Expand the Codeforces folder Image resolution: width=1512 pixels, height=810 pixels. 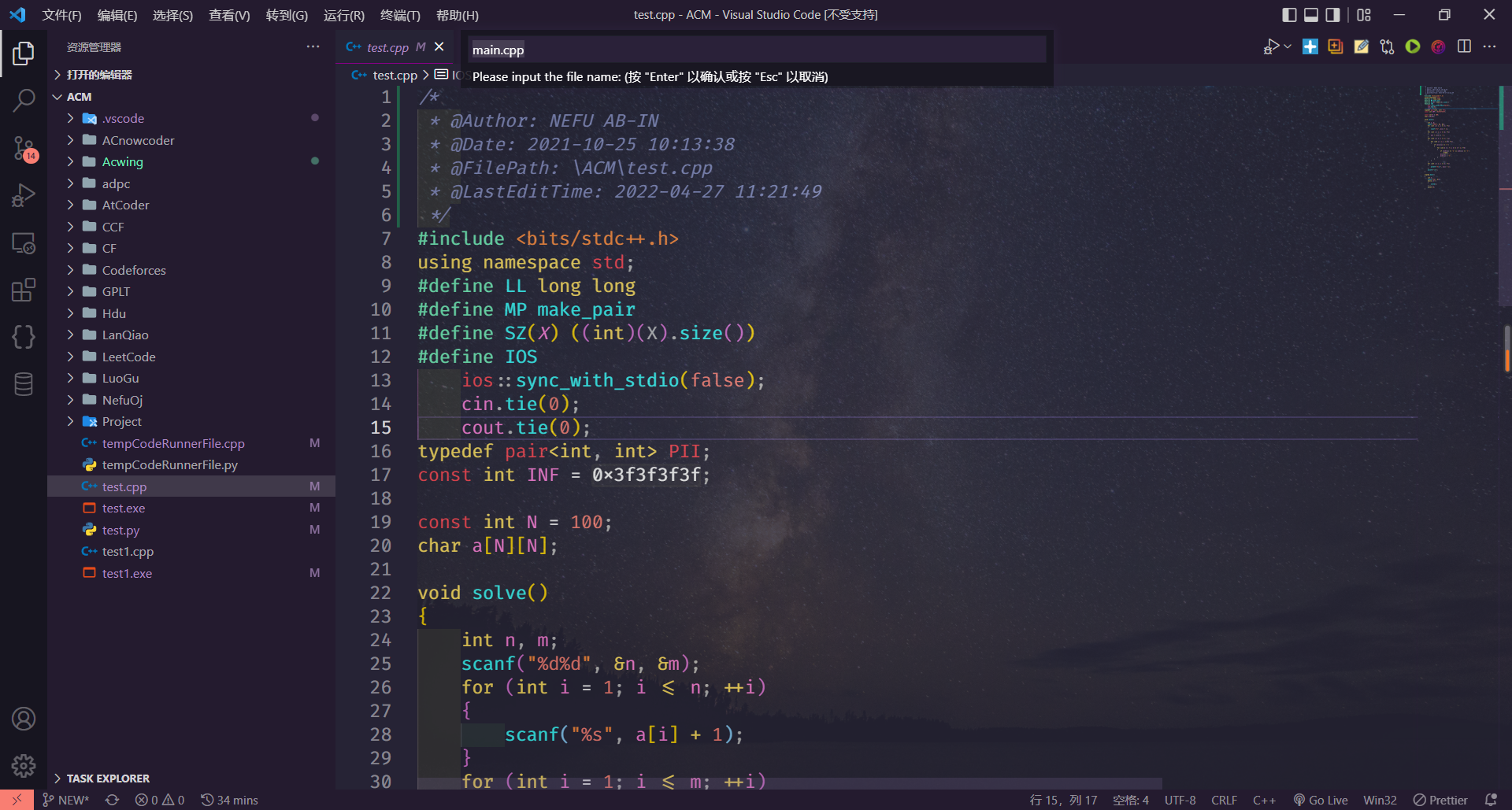point(135,269)
